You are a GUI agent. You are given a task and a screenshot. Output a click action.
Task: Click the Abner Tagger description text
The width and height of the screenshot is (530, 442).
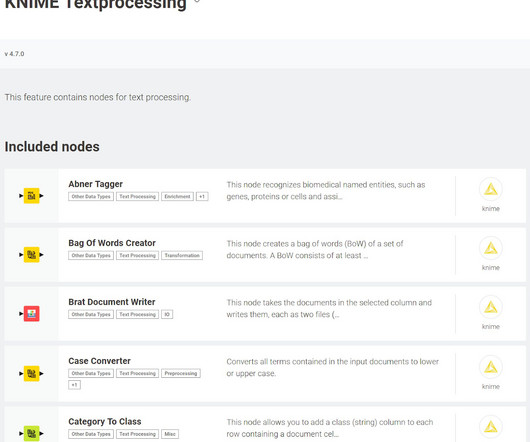[x=326, y=191]
